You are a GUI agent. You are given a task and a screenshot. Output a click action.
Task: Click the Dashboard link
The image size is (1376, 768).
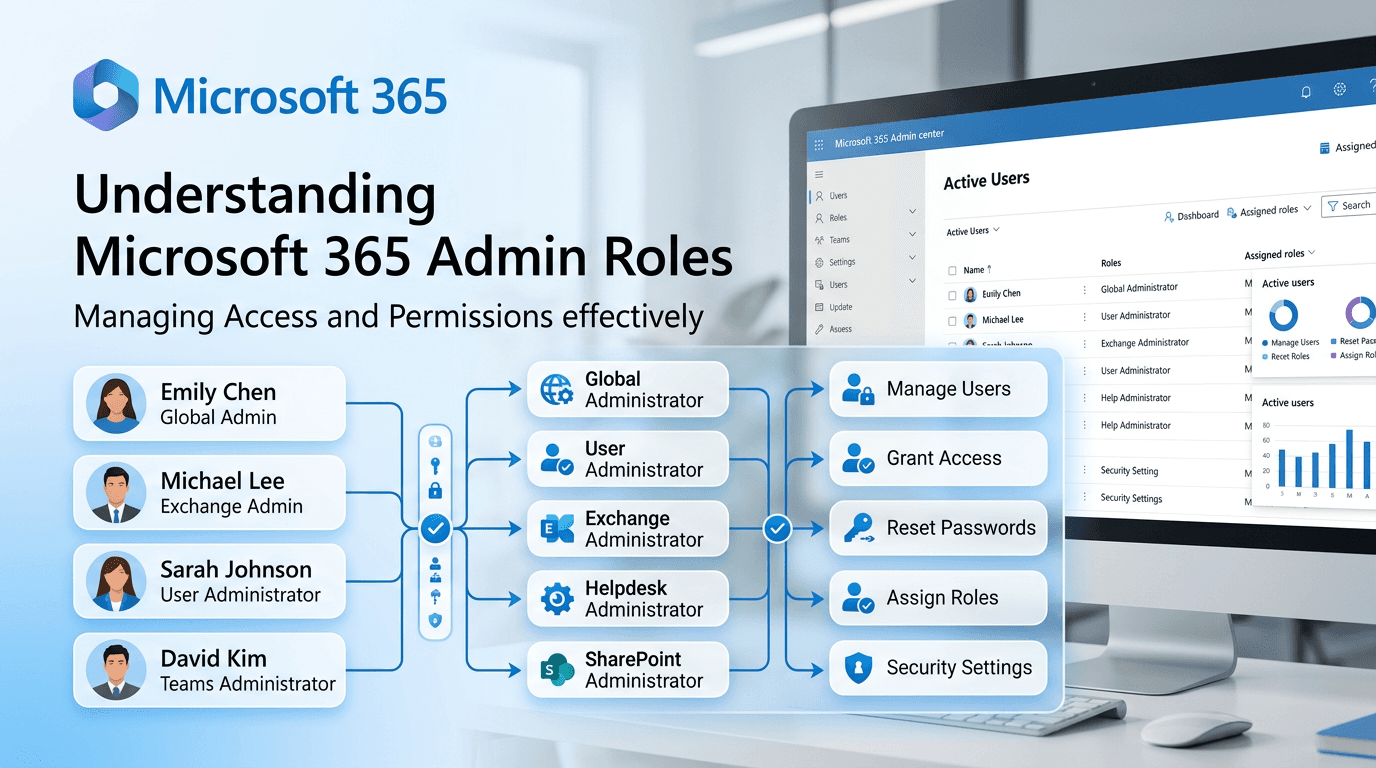coord(1199,214)
